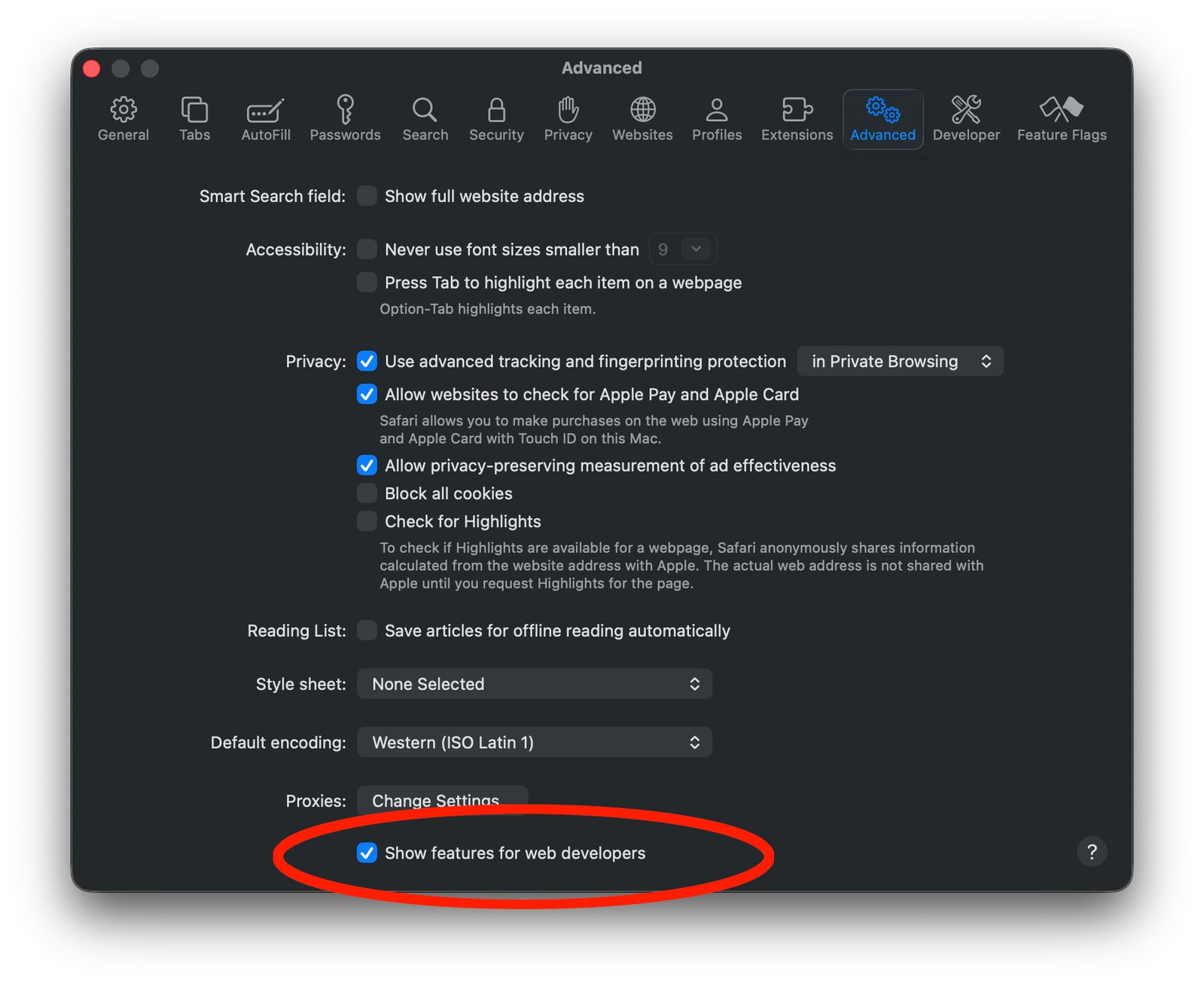Check the Block all cookies box
Viewport: 1204px width, 986px height.
[367, 493]
